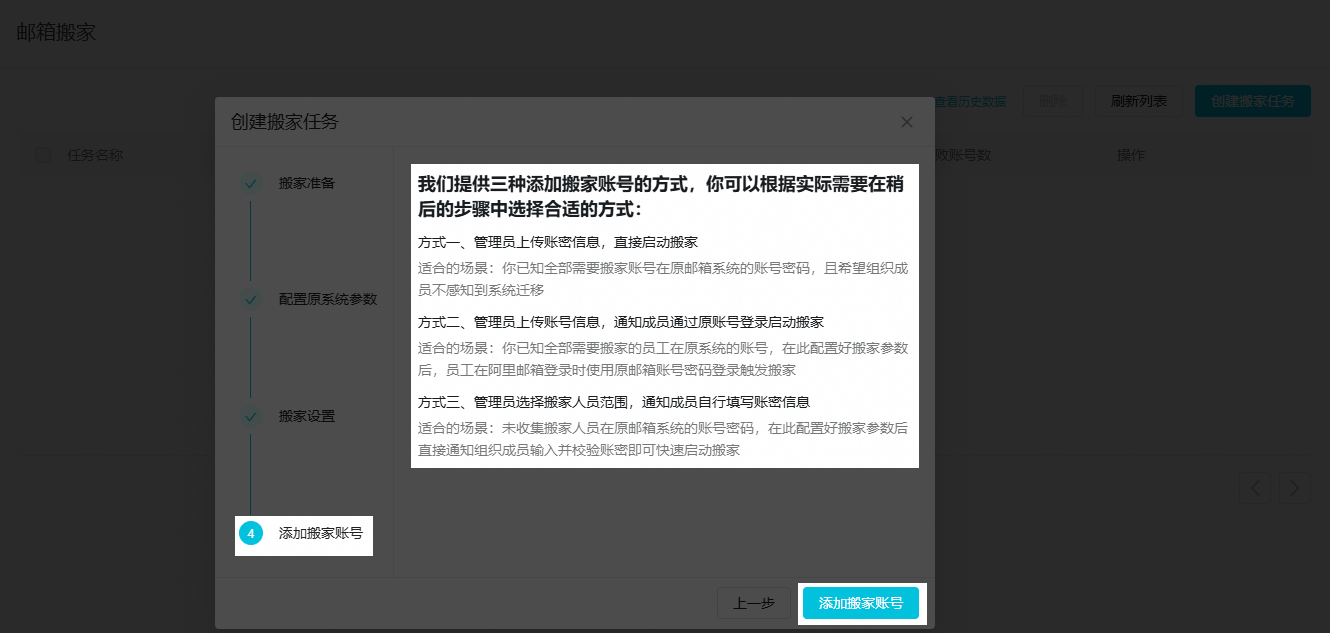This screenshot has height=633, width=1330.
Task: Click the checkmark icon beside 配置原系统参数
Action: tap(250, 299)
